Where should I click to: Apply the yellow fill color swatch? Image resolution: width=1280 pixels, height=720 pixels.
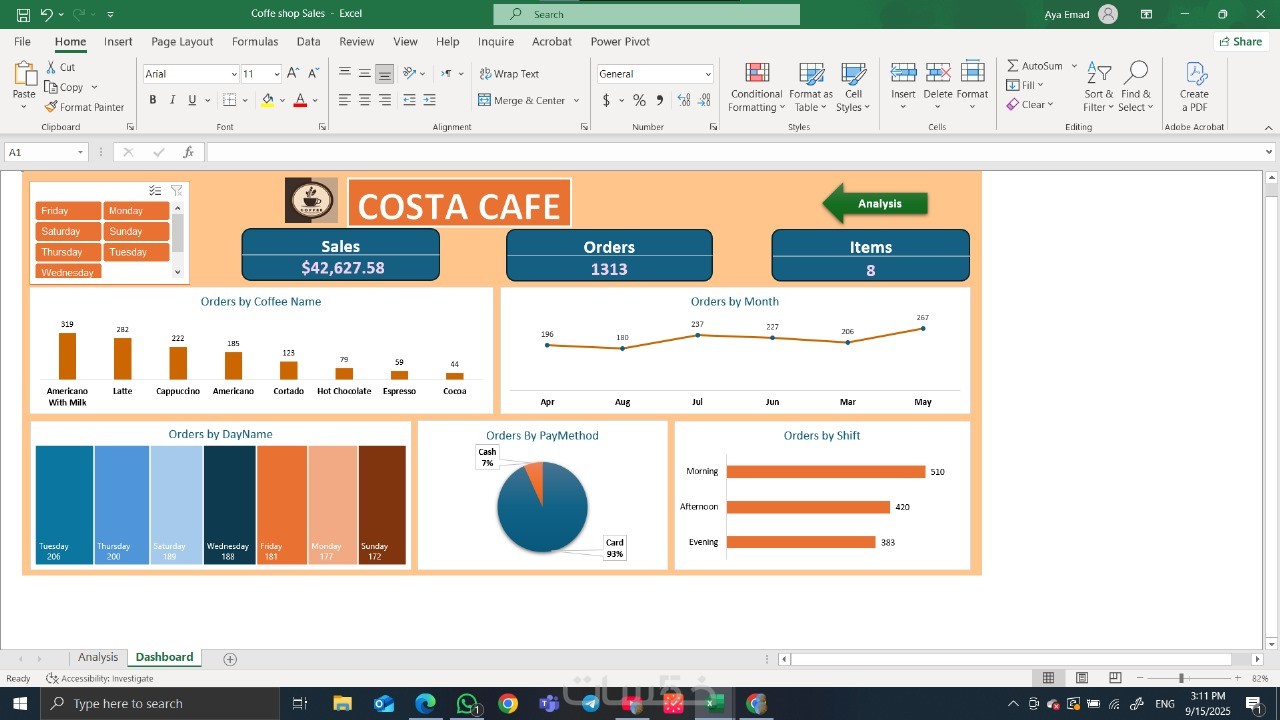267,100
